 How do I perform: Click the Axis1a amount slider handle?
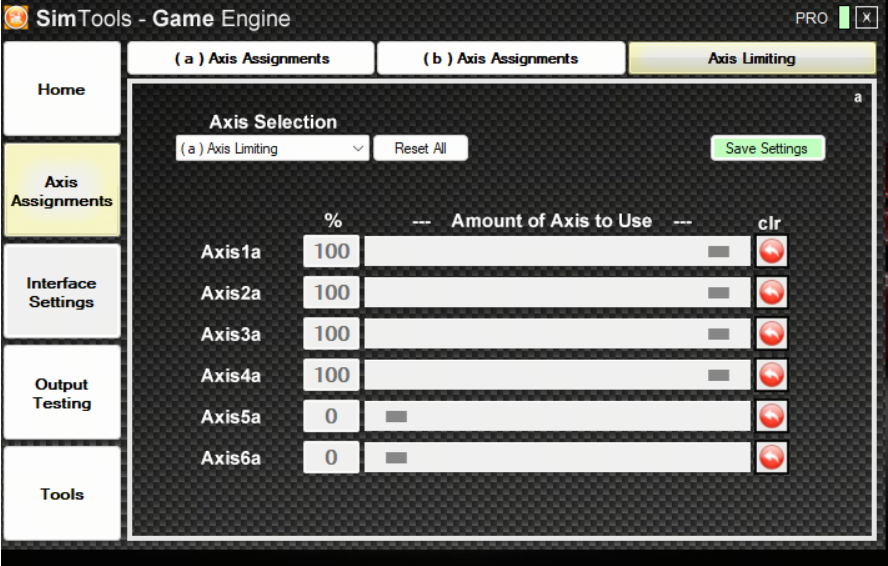point(718,252)
